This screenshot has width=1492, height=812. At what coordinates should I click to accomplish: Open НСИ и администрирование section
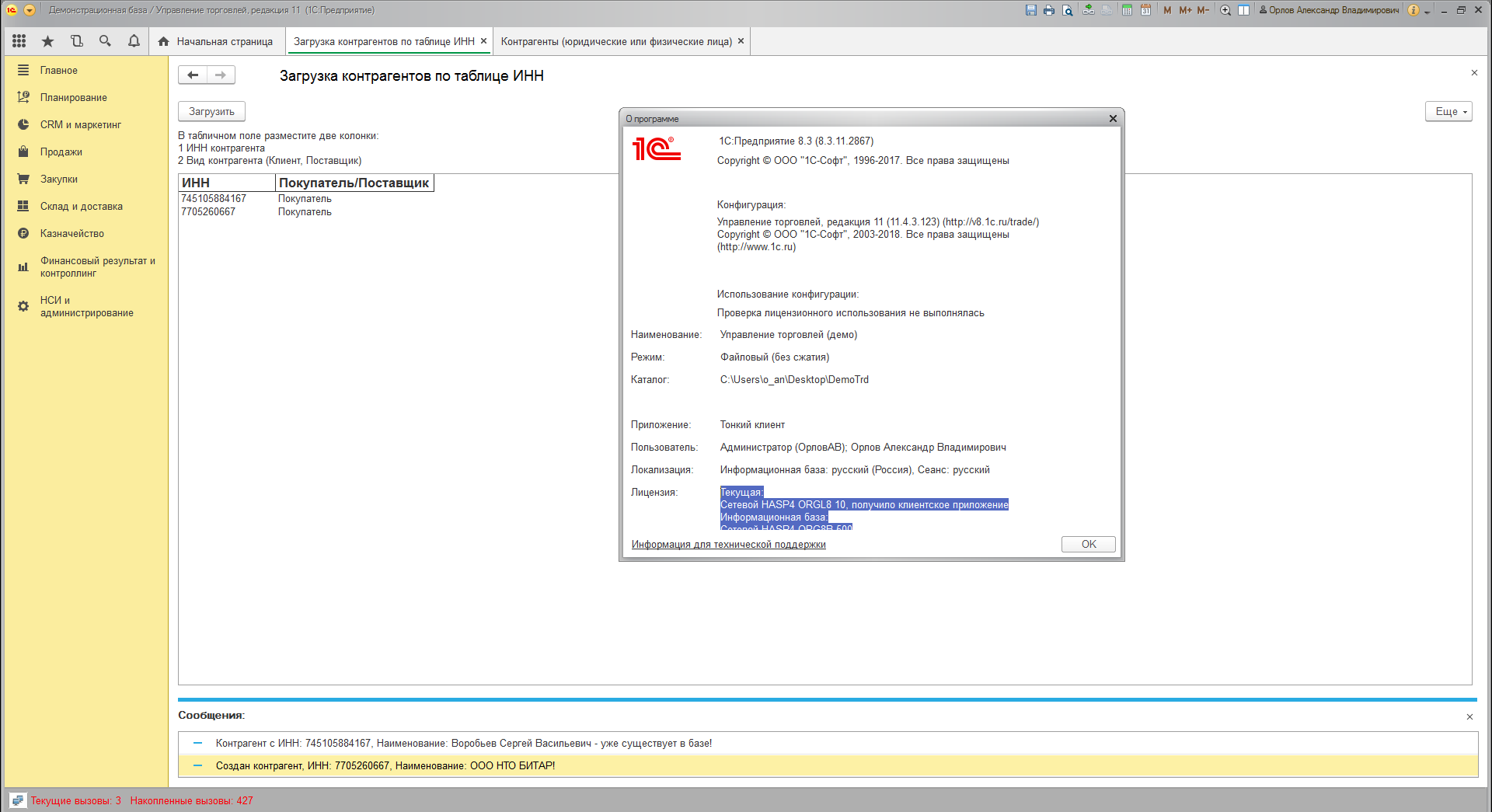(x=87, y=306)
